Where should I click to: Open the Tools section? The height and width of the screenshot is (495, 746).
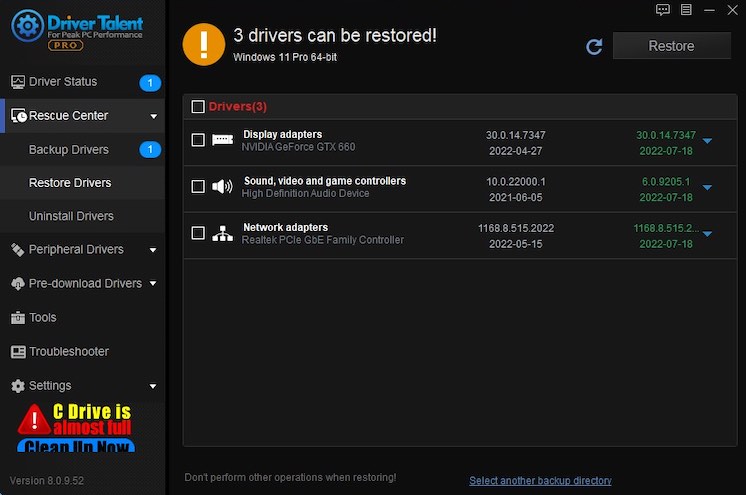83,317
